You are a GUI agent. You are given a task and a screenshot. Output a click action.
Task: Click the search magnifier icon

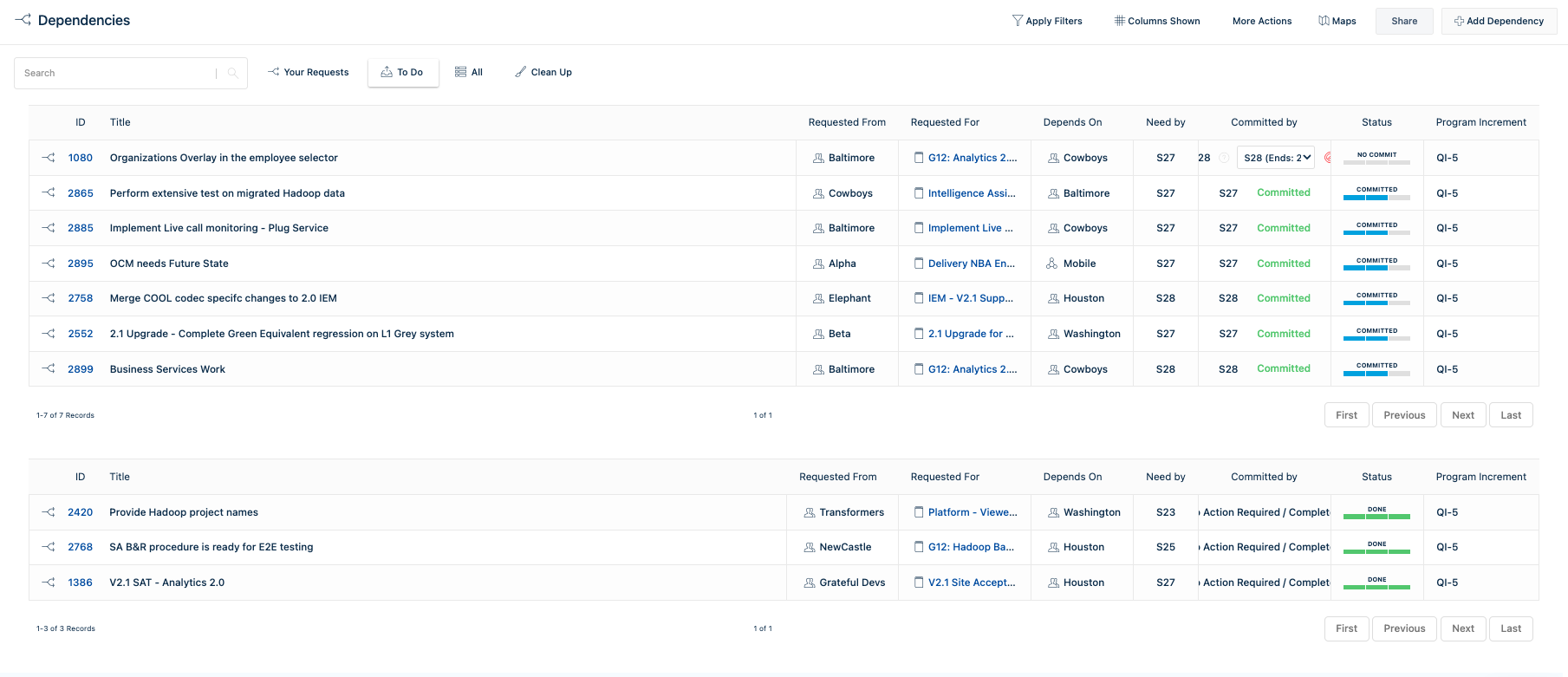pyautogui.click(x=232, y=73)
